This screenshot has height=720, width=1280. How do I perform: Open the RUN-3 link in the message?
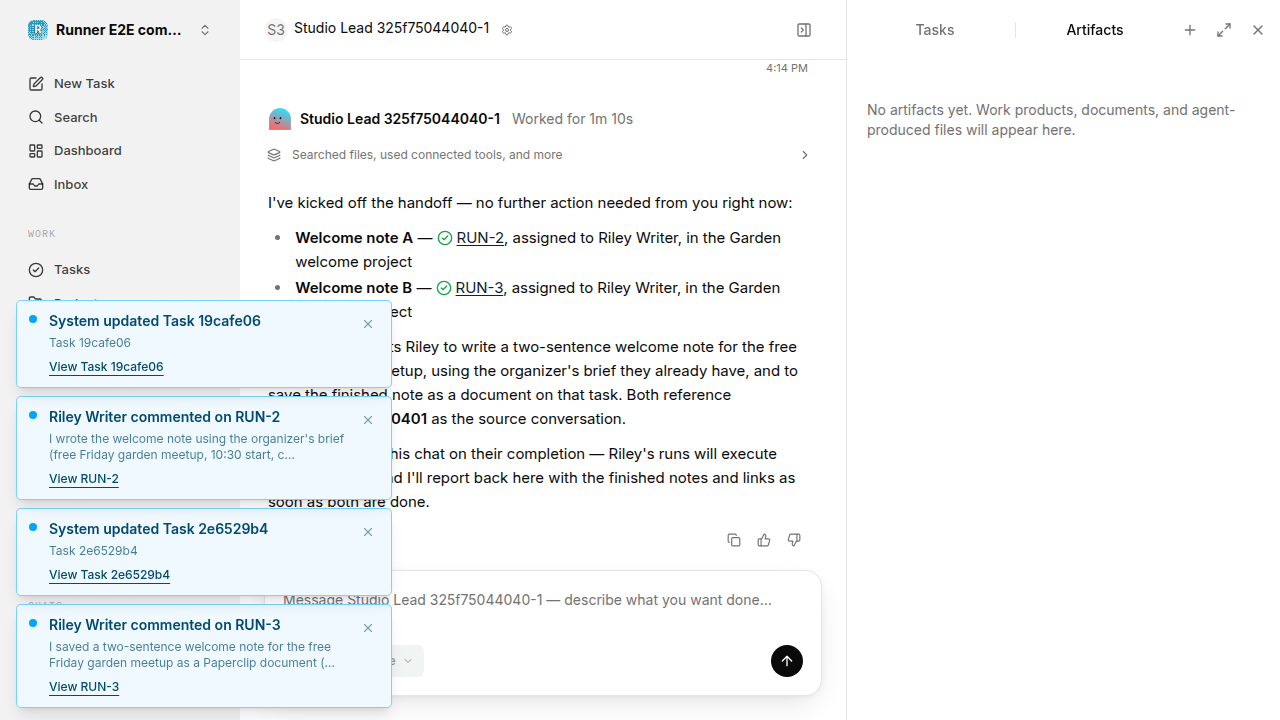[480, 288]
